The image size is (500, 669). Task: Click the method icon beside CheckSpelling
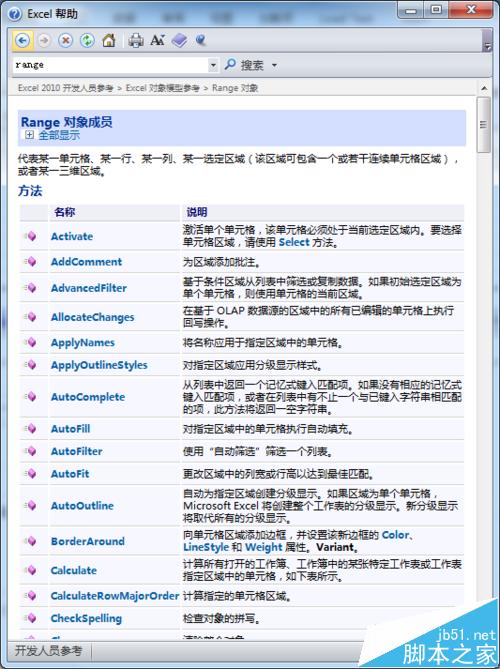[x=31, y=618]
